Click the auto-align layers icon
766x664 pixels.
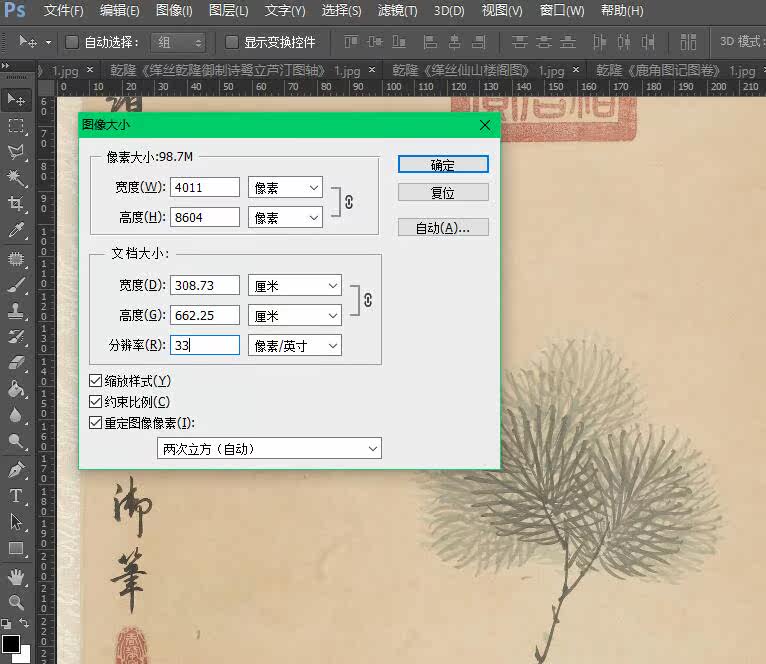(x=688, y=42)
